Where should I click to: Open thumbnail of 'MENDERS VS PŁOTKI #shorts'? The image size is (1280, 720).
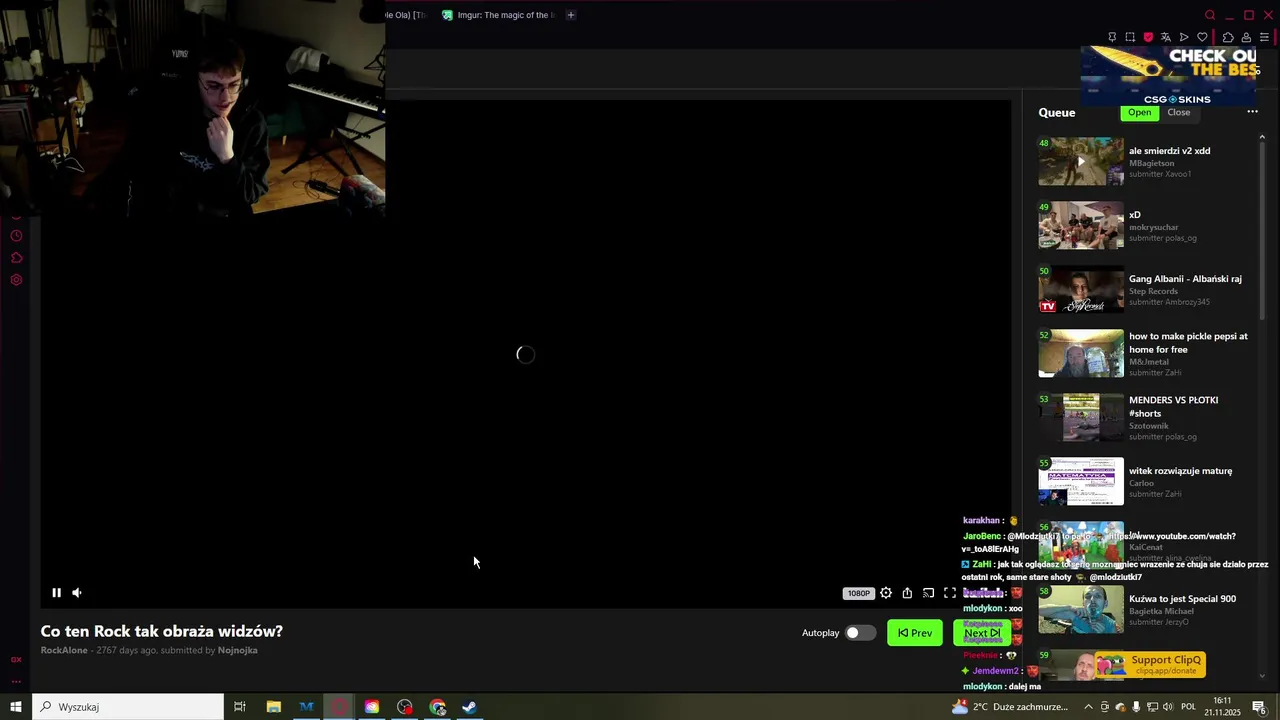click(1081, 418)
